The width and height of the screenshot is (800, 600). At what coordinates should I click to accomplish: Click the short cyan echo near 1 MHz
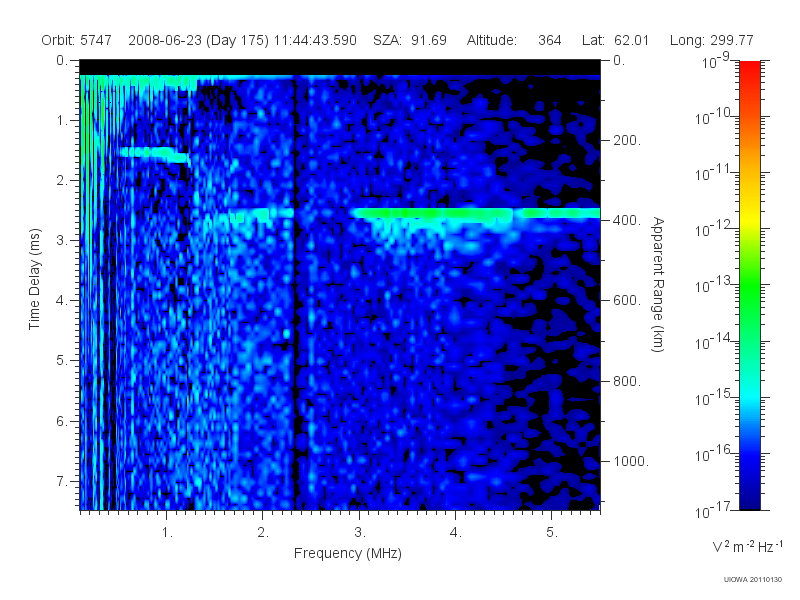click(x=155, y=155)
